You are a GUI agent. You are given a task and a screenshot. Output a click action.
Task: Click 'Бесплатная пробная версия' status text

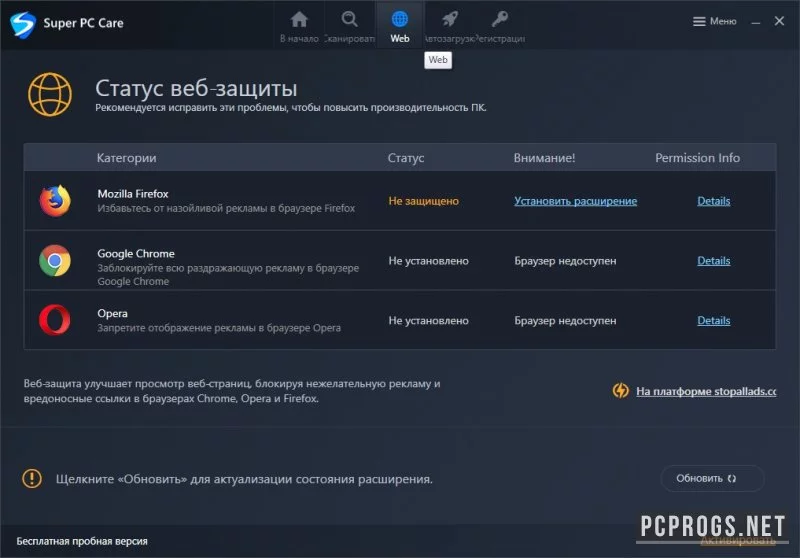tap(82, 541)
